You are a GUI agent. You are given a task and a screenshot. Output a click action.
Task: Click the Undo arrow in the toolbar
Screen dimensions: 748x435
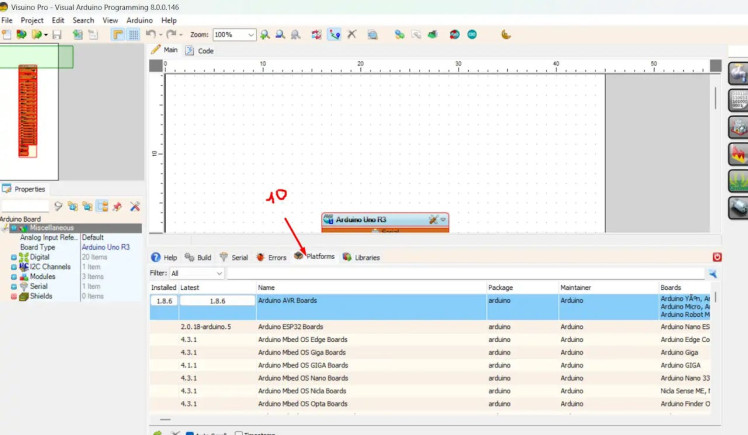pos(150,35)
